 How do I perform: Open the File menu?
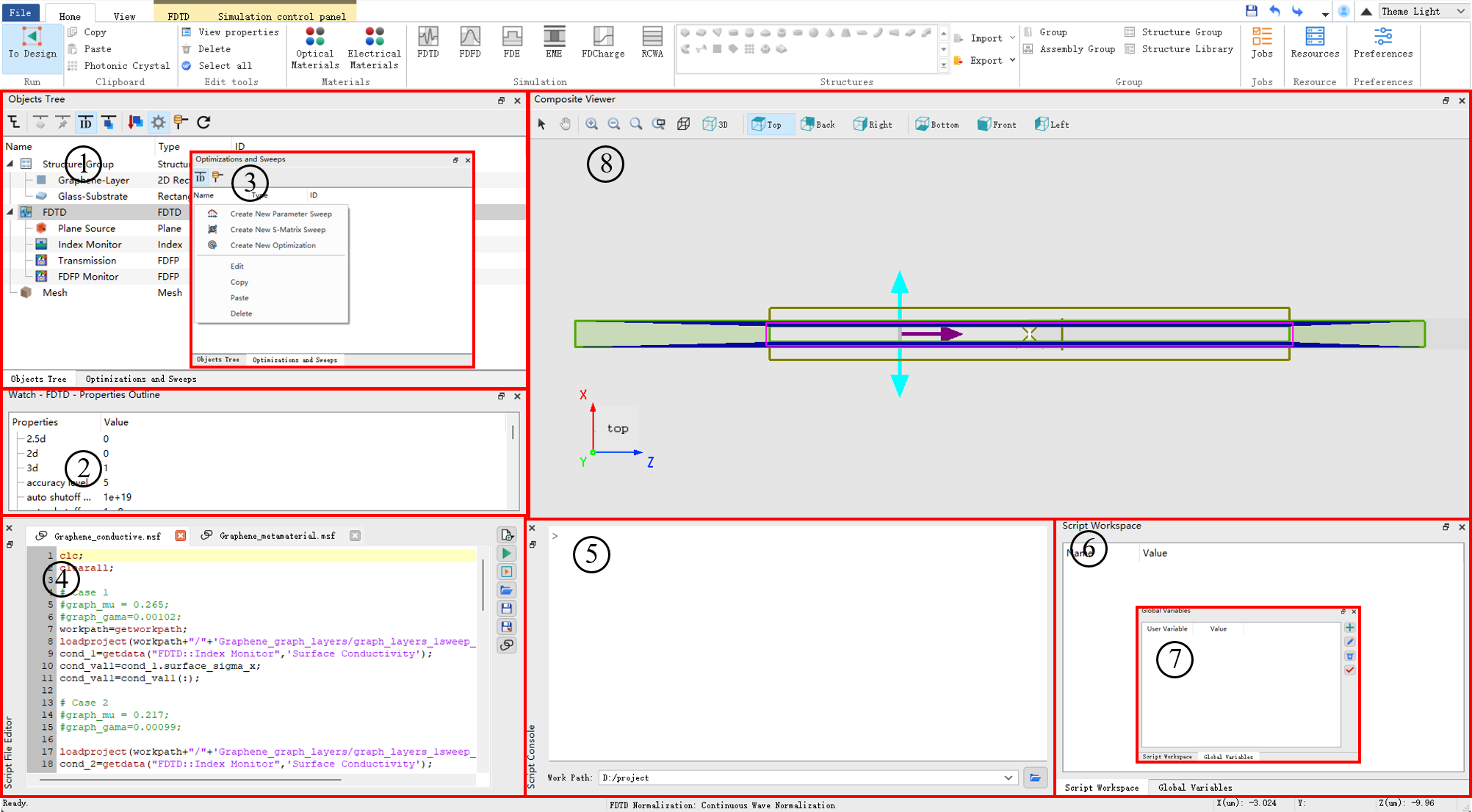point(21,12)
